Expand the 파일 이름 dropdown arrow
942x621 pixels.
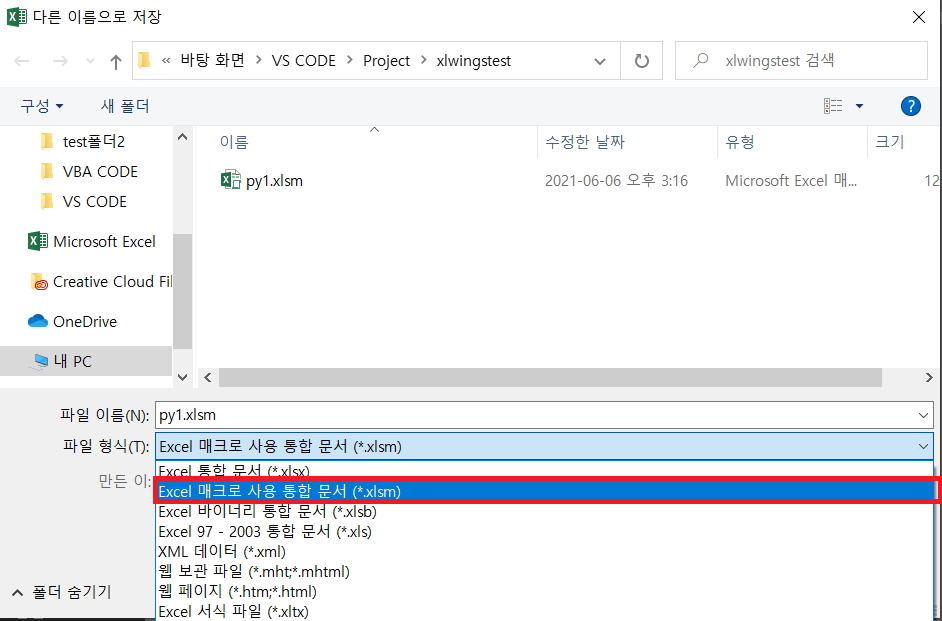tap(923, 415)
